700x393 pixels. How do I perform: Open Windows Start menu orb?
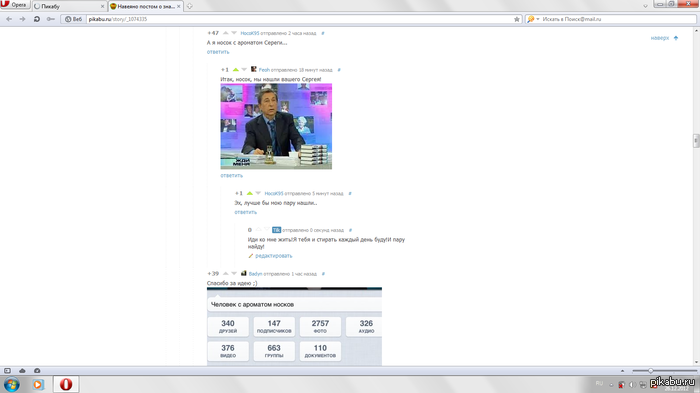[12, 385]
